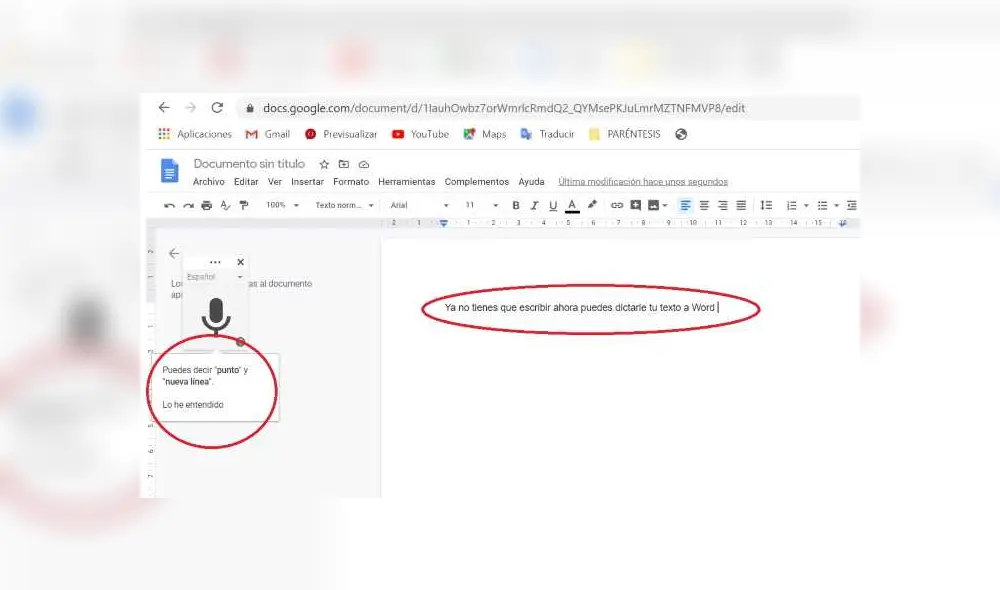Viewport: 1000px width, 590px height.
Task: Open the Insertar menu
Action: point(307,181)
